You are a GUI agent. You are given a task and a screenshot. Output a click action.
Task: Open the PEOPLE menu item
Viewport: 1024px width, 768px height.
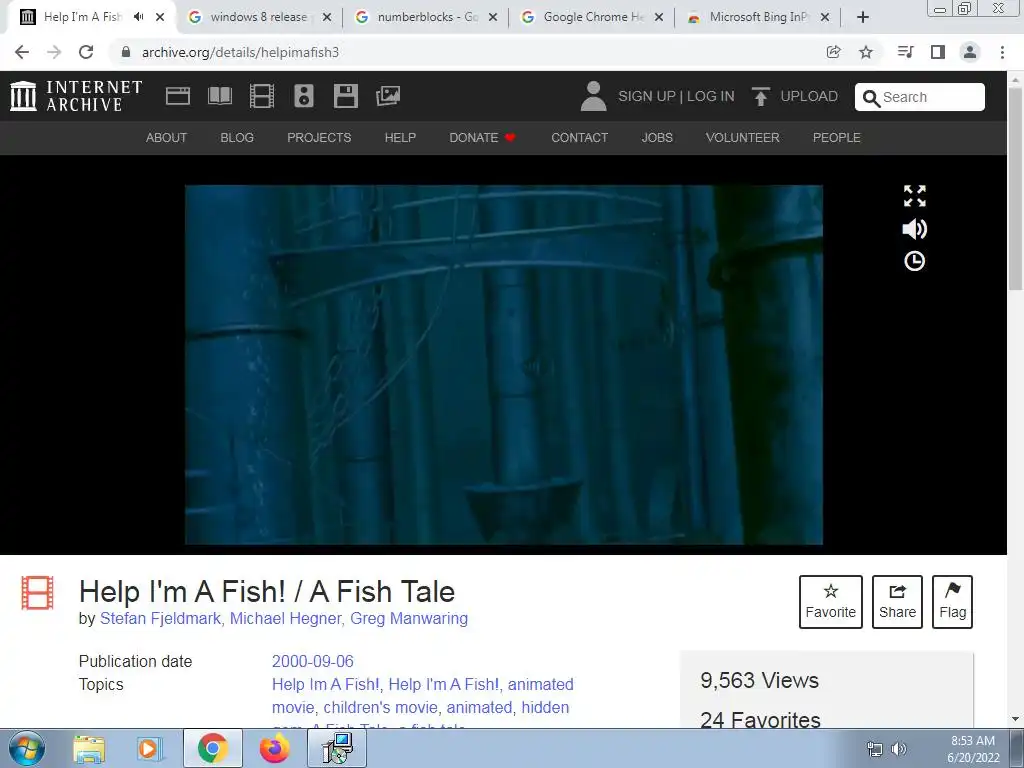pyautogui.click(x=837, y=138)
